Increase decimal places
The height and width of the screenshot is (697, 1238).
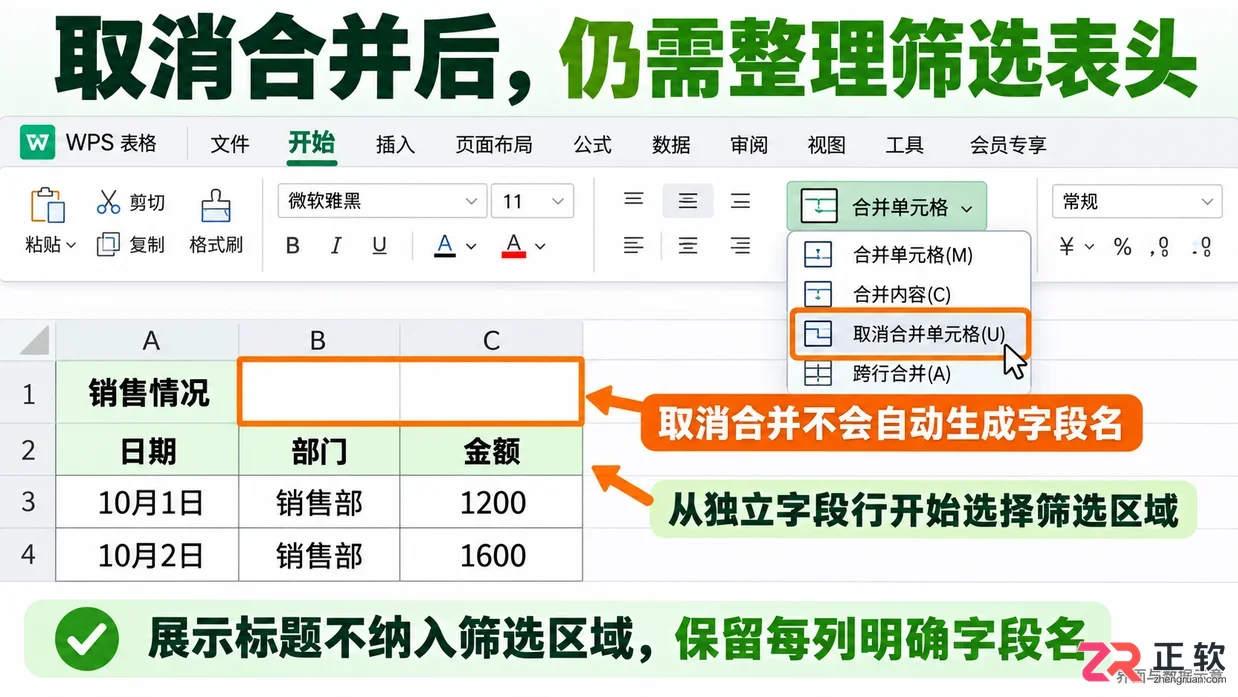(x=1162, y=246)
